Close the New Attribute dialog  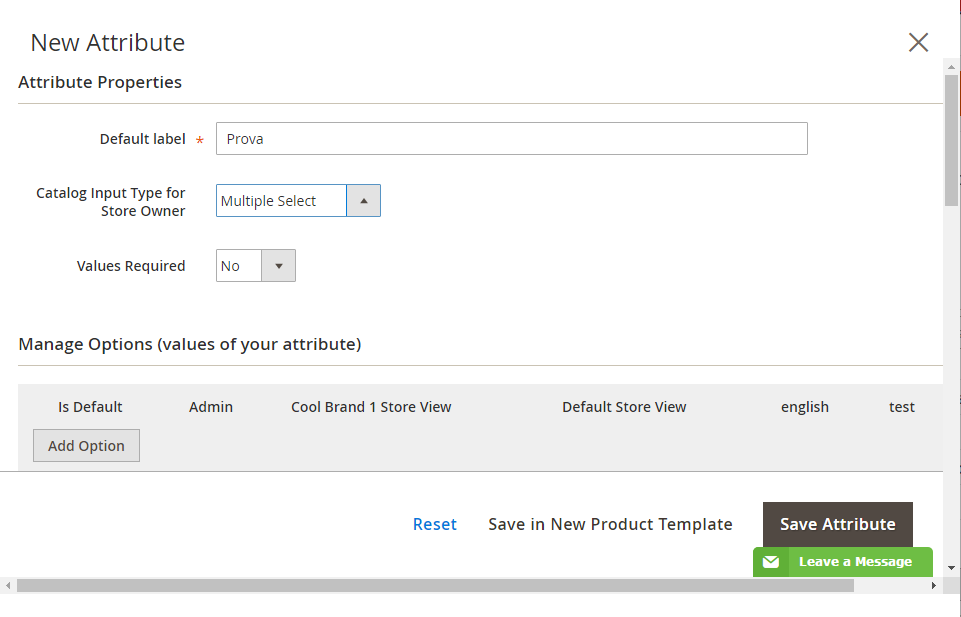pyautogui.click(x=917, y=42)
